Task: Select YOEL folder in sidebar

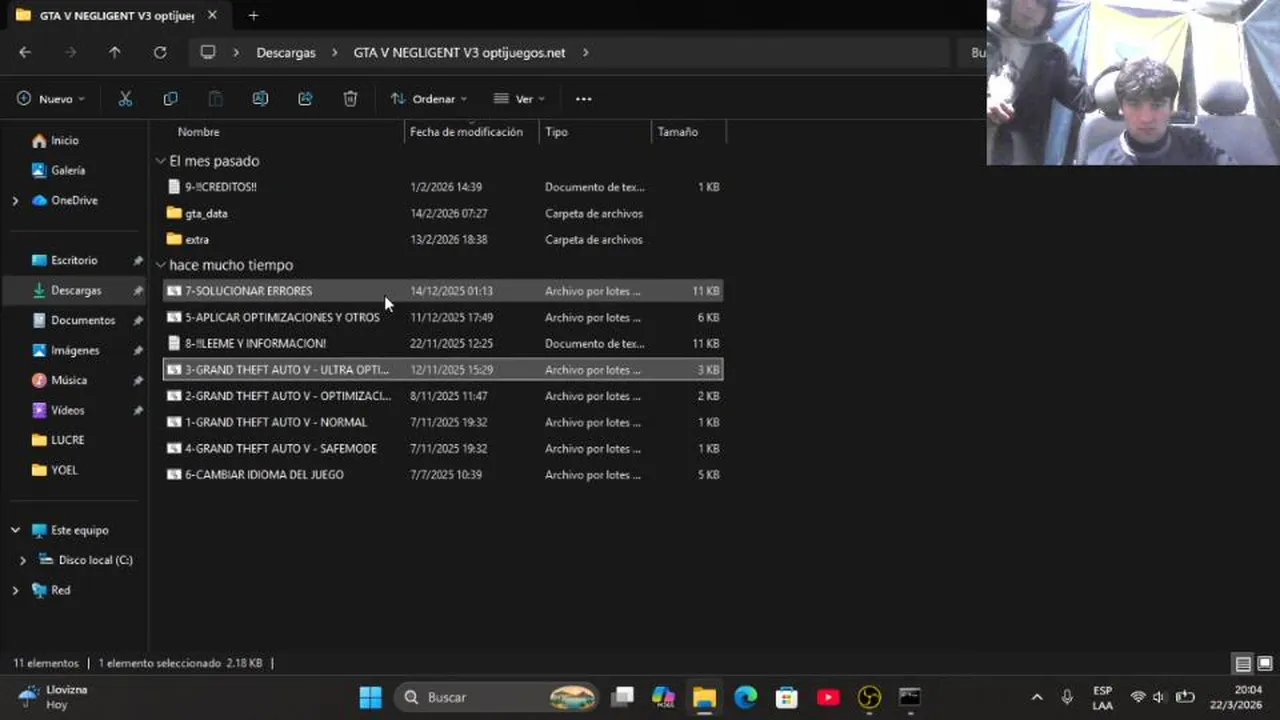Action: pos(64,470)
